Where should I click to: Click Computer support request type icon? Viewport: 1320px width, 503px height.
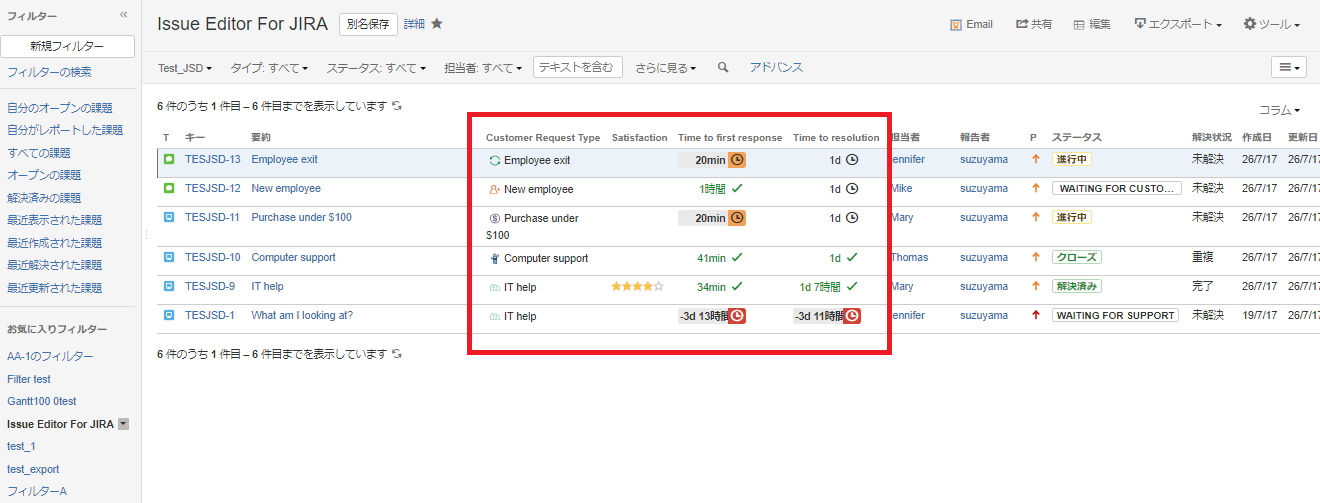tap(494, 258)
